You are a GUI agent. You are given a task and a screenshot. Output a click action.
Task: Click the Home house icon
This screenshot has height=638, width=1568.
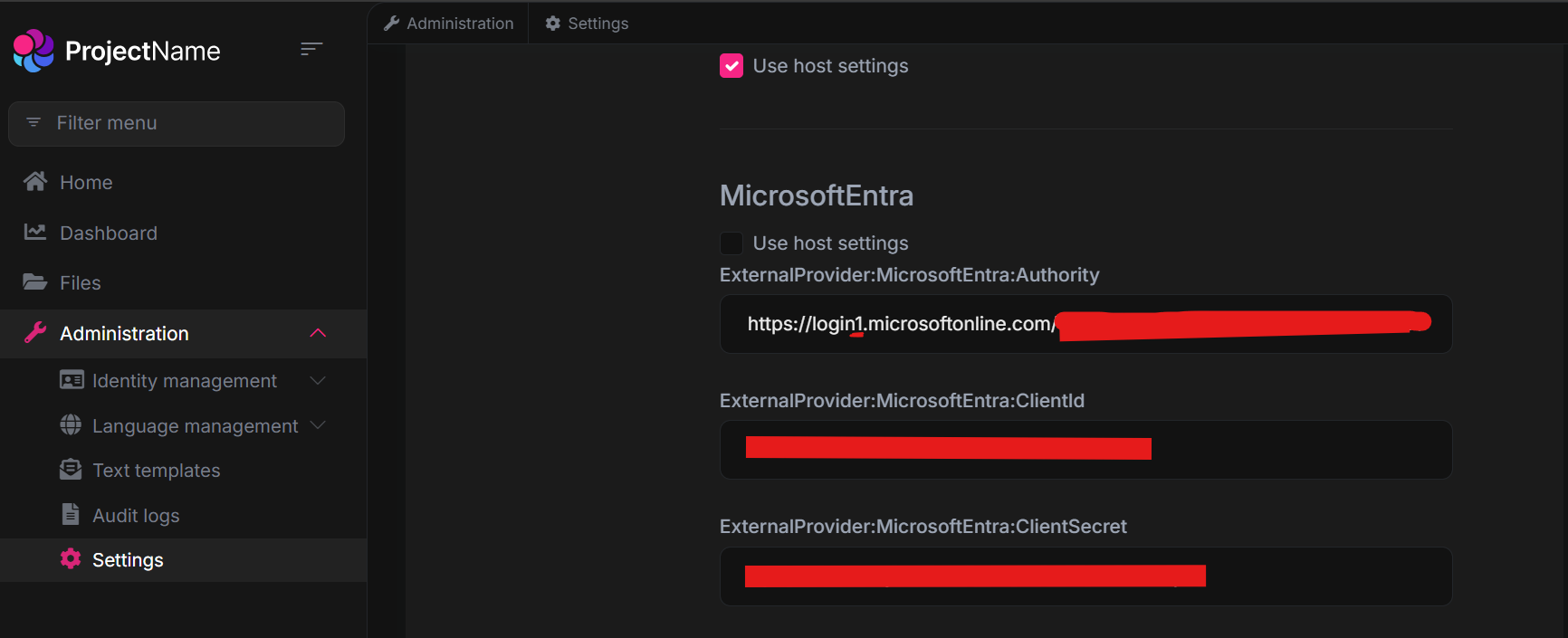pos(35,182)
